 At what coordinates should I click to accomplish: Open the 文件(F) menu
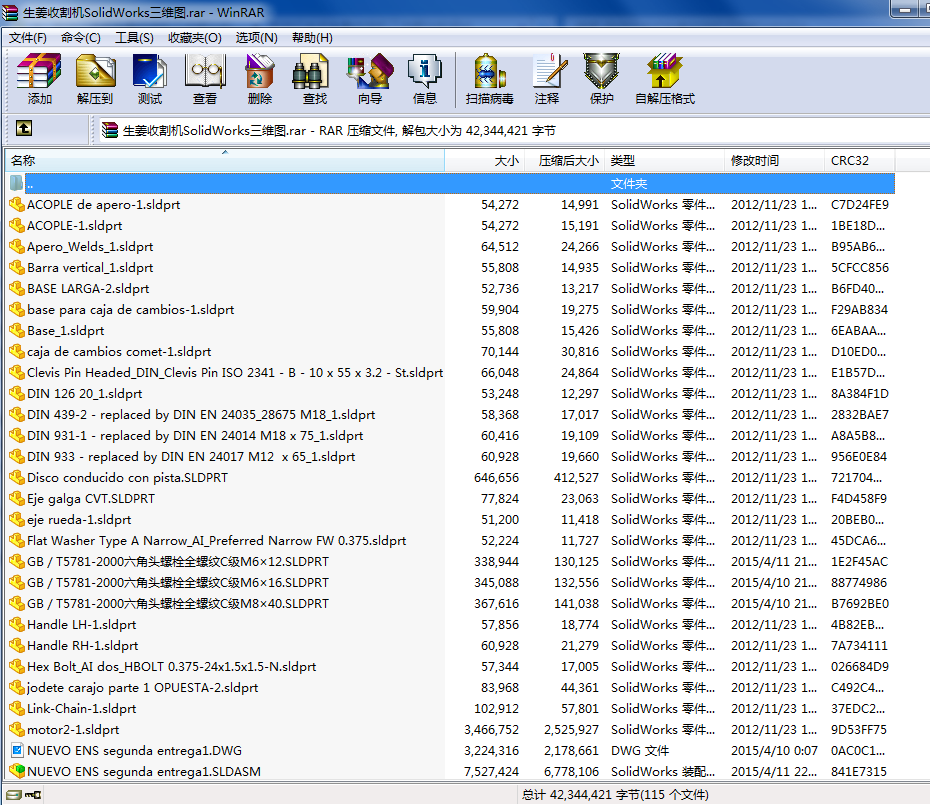point(27,37)
